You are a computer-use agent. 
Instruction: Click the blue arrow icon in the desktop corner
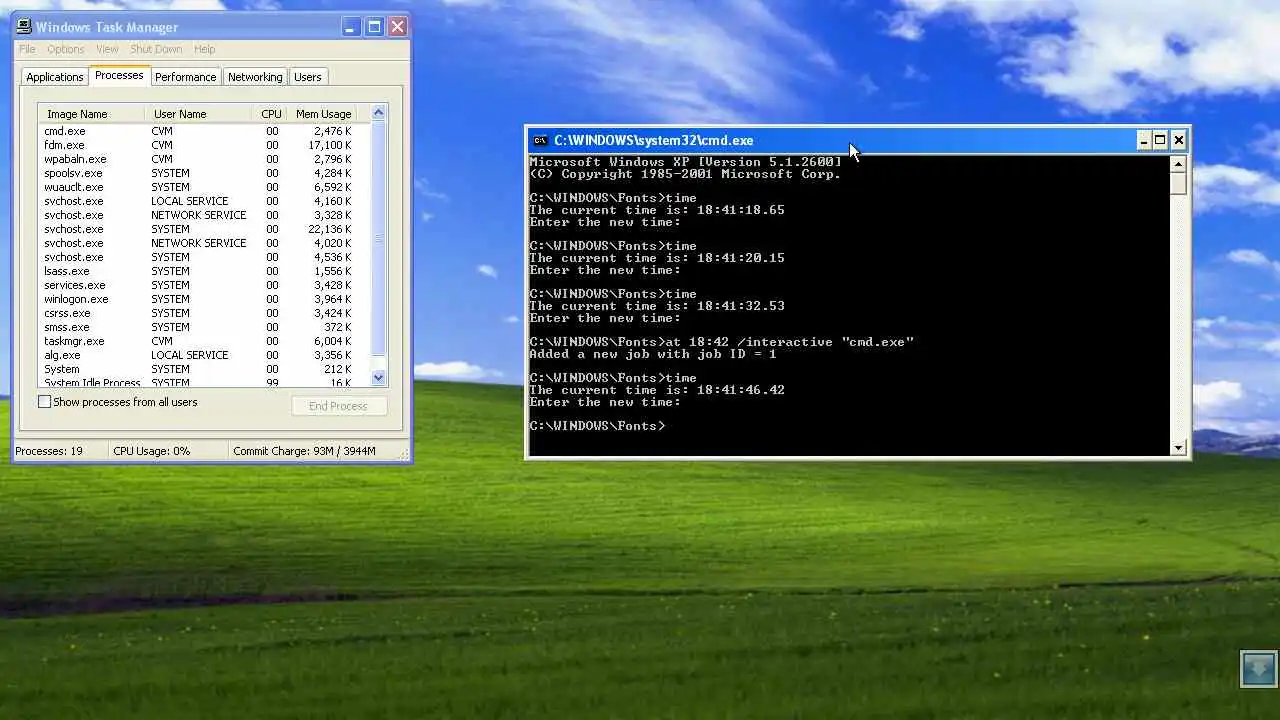(x=1259, y=668)
